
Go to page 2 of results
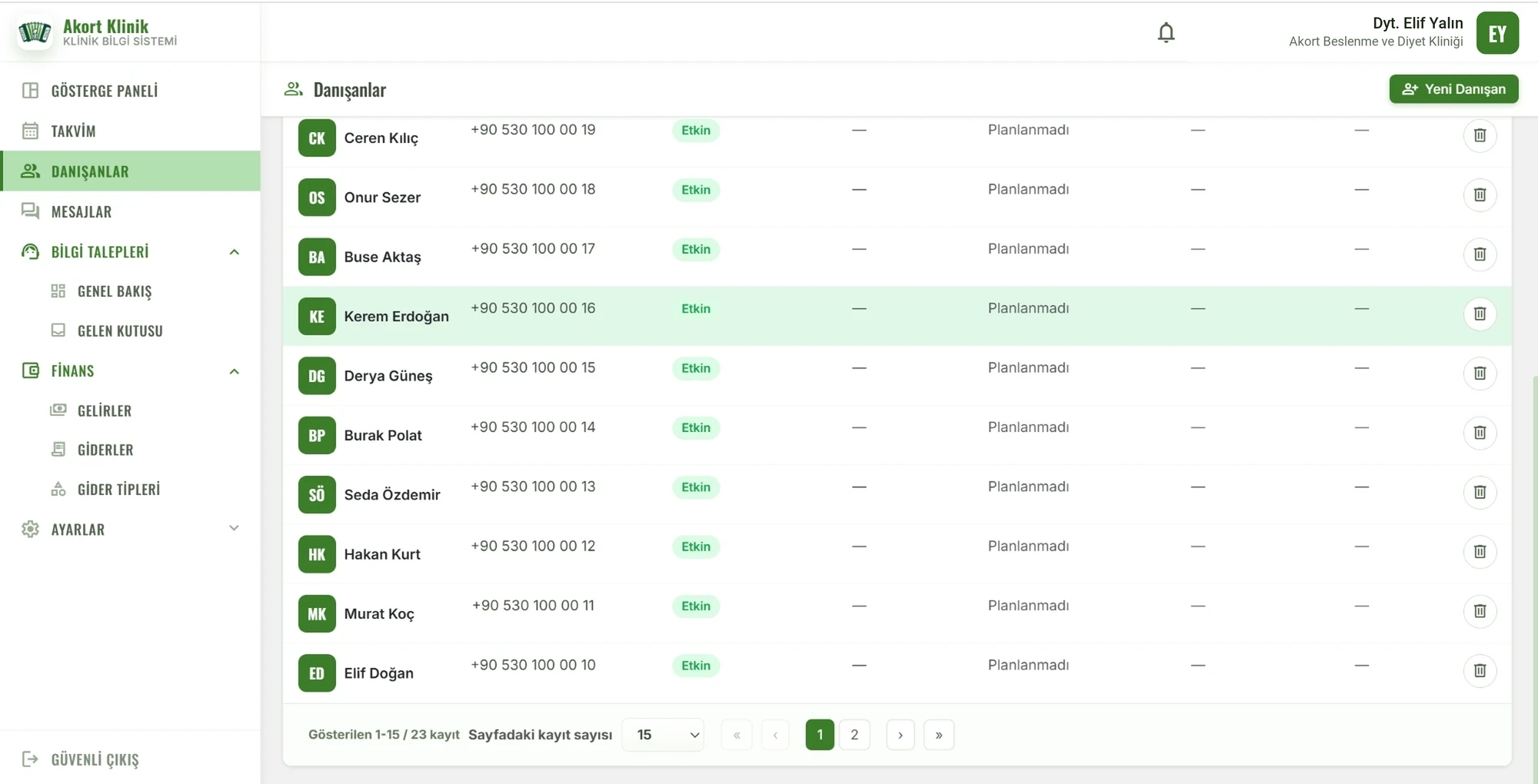pyautogui.click(x=854, y=735)
